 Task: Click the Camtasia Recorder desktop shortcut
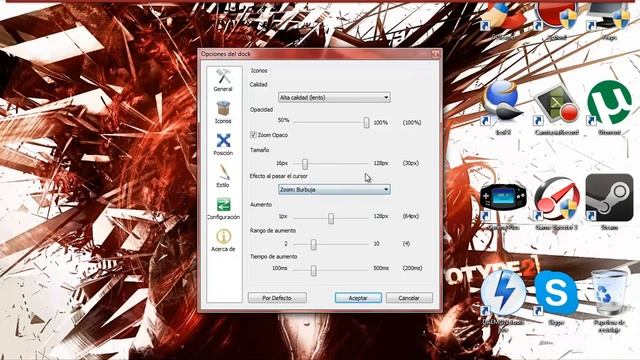click(x=556, y=109)
